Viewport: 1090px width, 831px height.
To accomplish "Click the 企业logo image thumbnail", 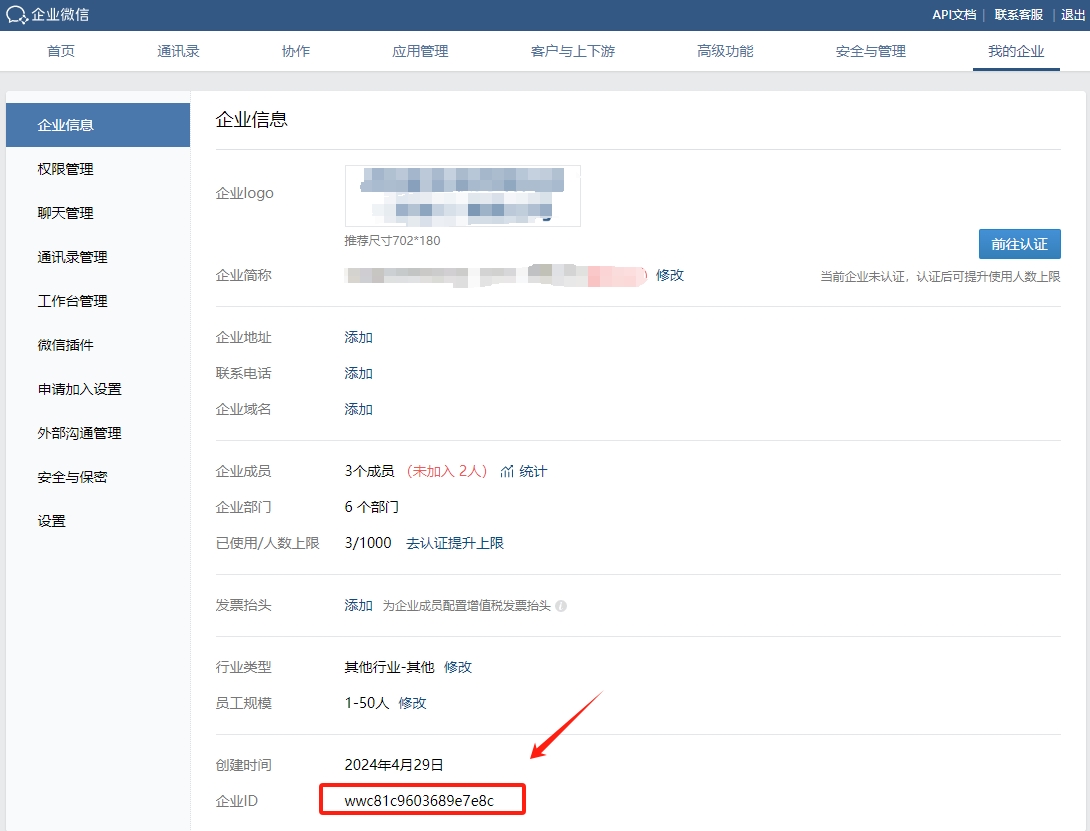I will 462,196.
